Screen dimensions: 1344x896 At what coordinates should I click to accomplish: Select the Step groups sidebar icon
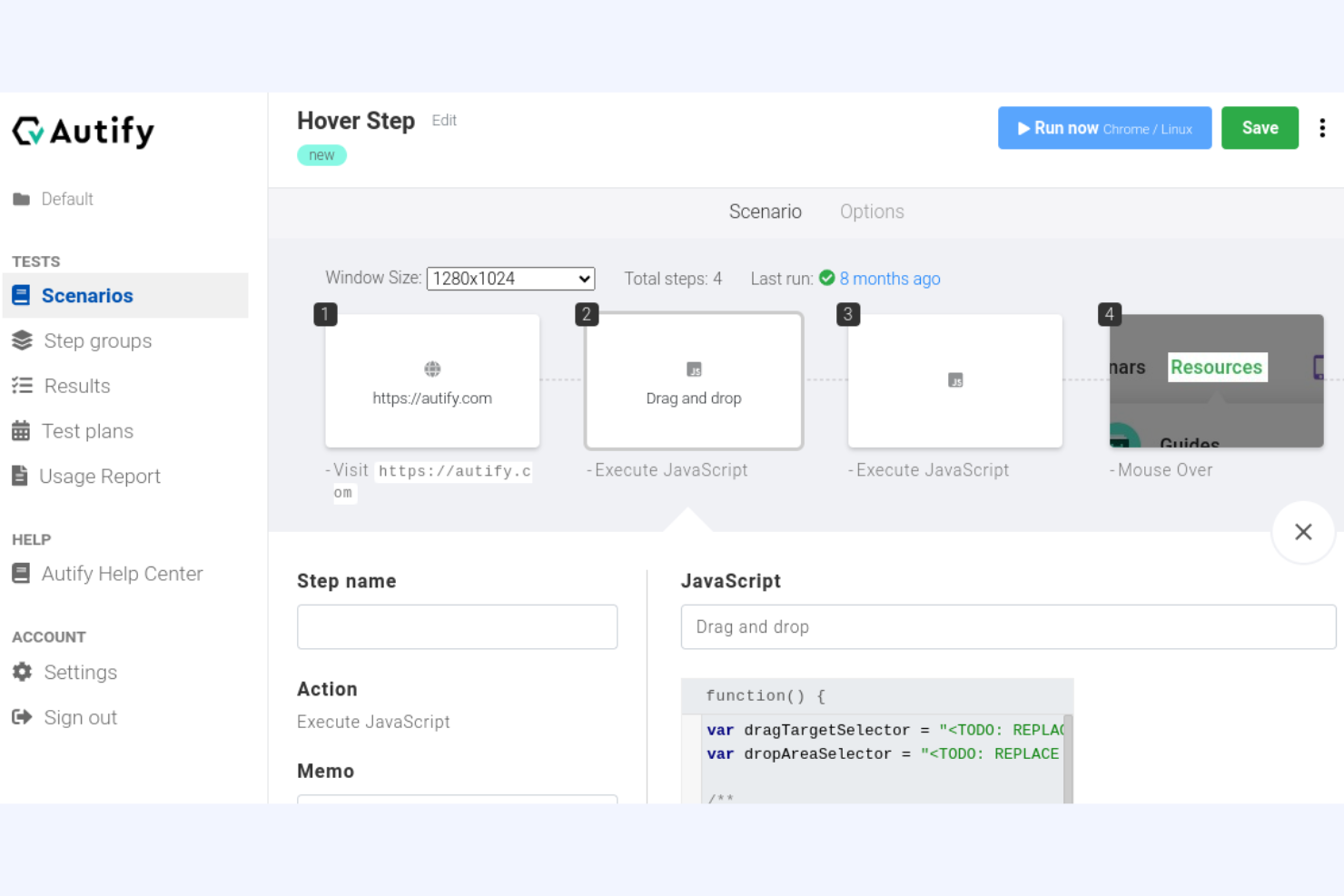coord(22,340)
